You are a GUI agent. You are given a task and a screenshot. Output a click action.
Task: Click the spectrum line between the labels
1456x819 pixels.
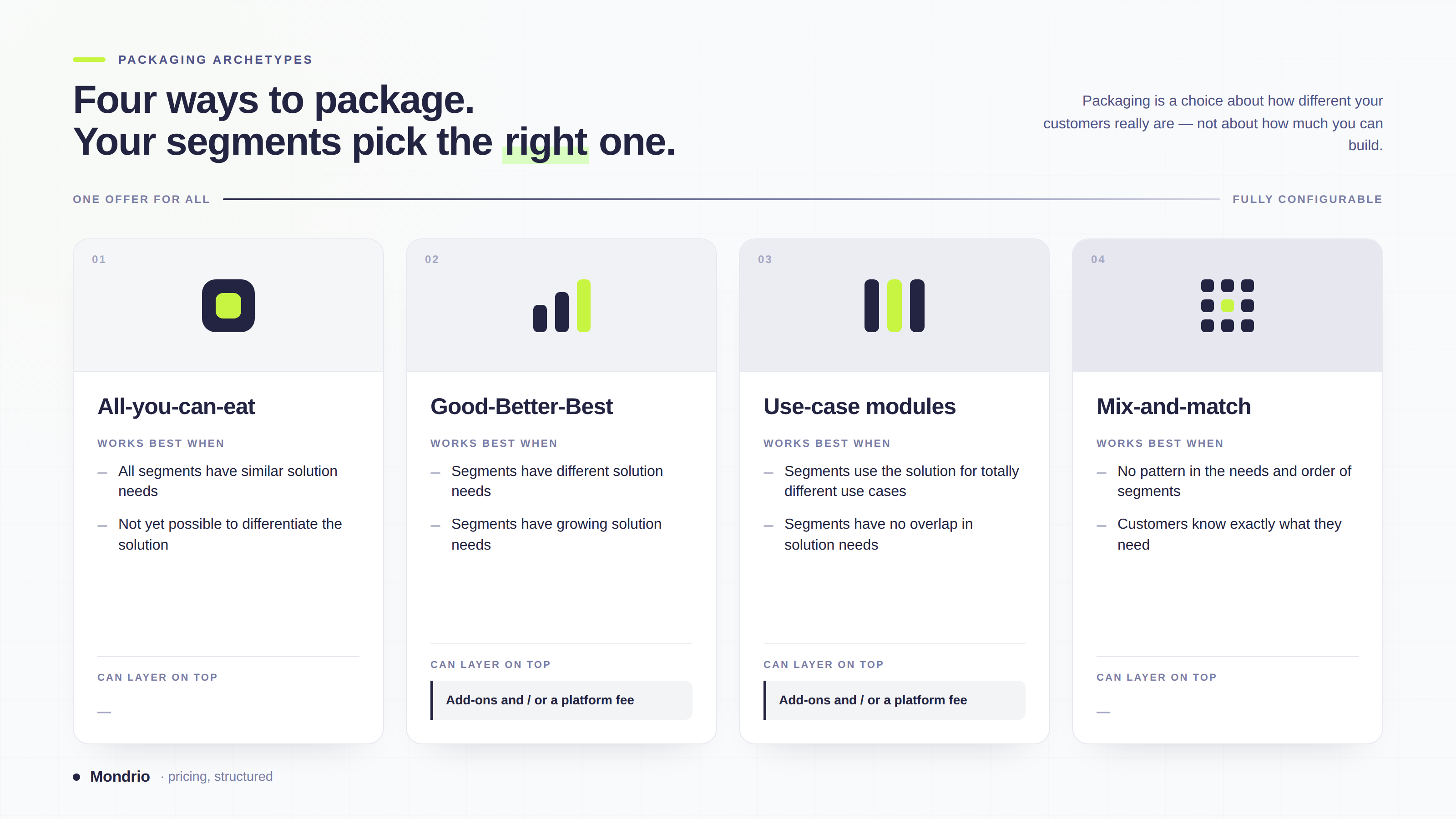tap(721, 199)
